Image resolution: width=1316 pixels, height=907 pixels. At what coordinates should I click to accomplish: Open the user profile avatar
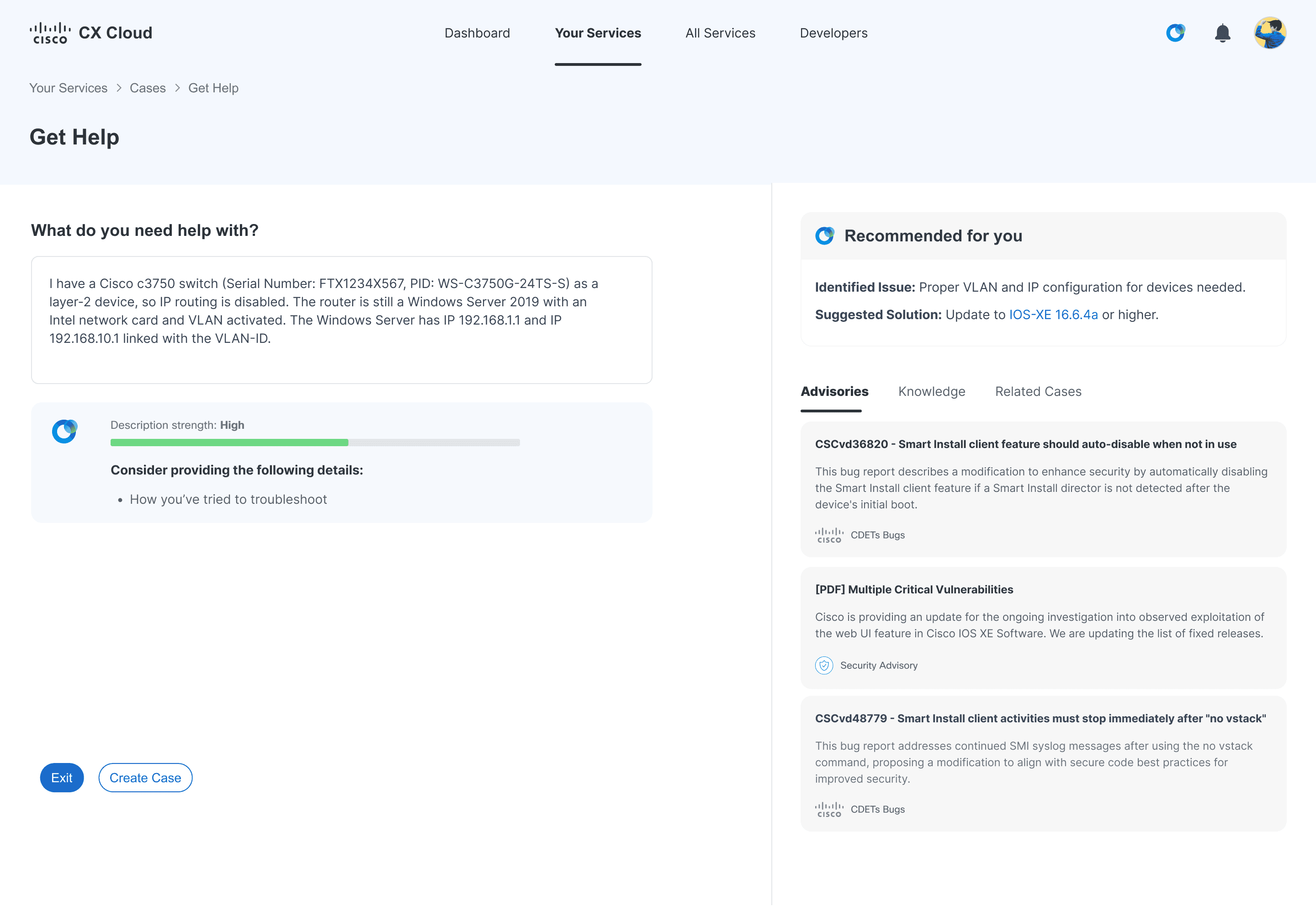(x=1270, y=33)
